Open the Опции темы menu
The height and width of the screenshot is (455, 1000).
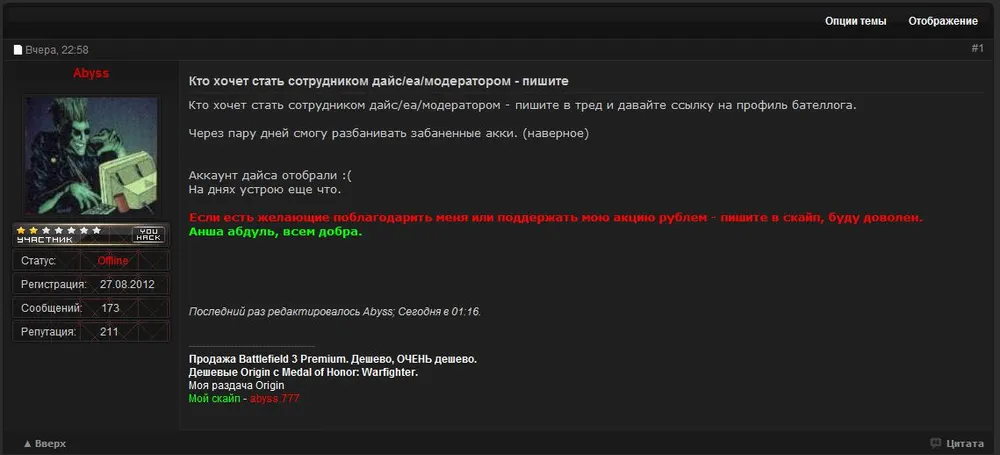coord(855,21)
